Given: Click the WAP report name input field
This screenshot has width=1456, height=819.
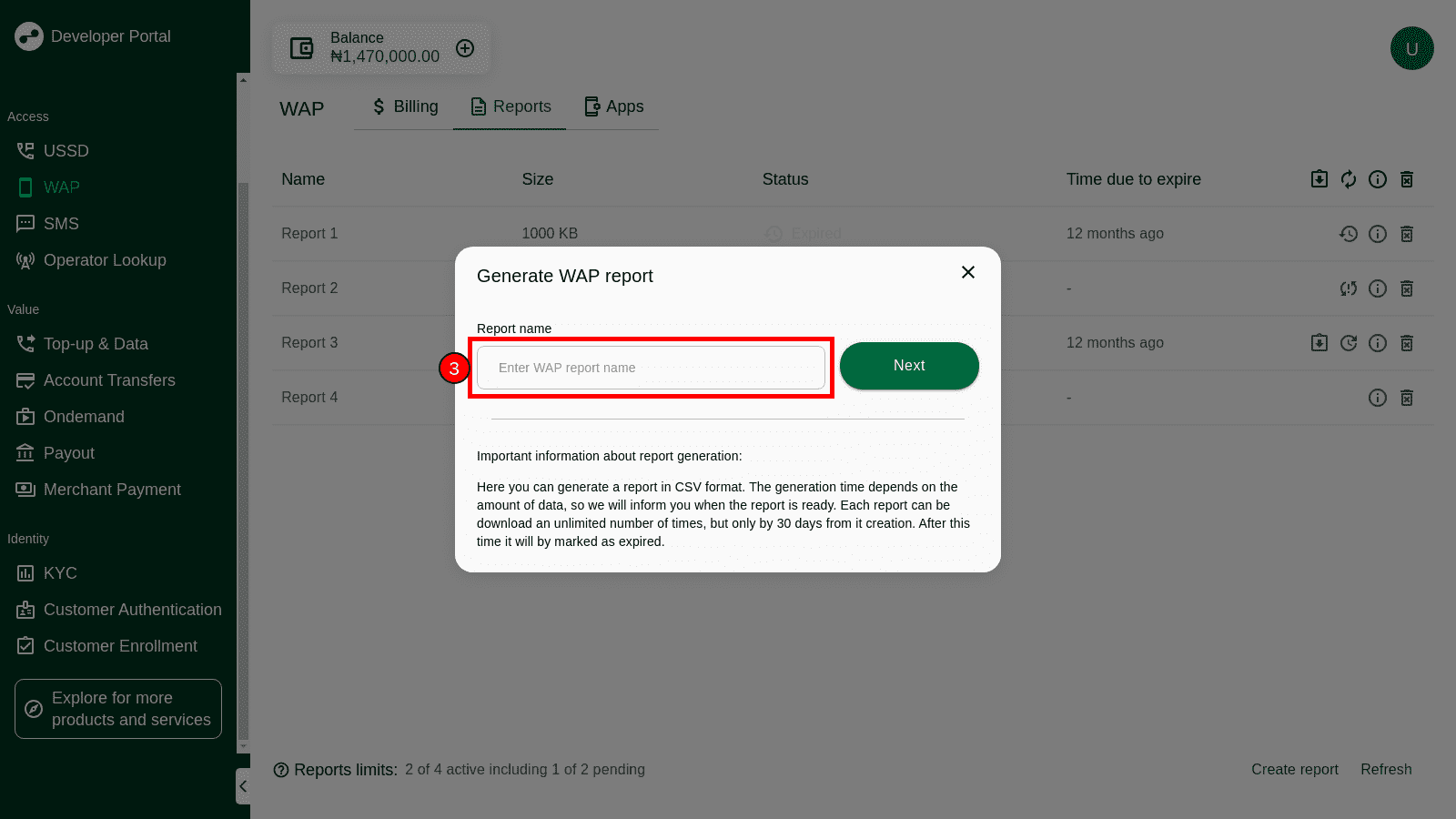Looking at the screenshot, I should (x=651, y=368).
